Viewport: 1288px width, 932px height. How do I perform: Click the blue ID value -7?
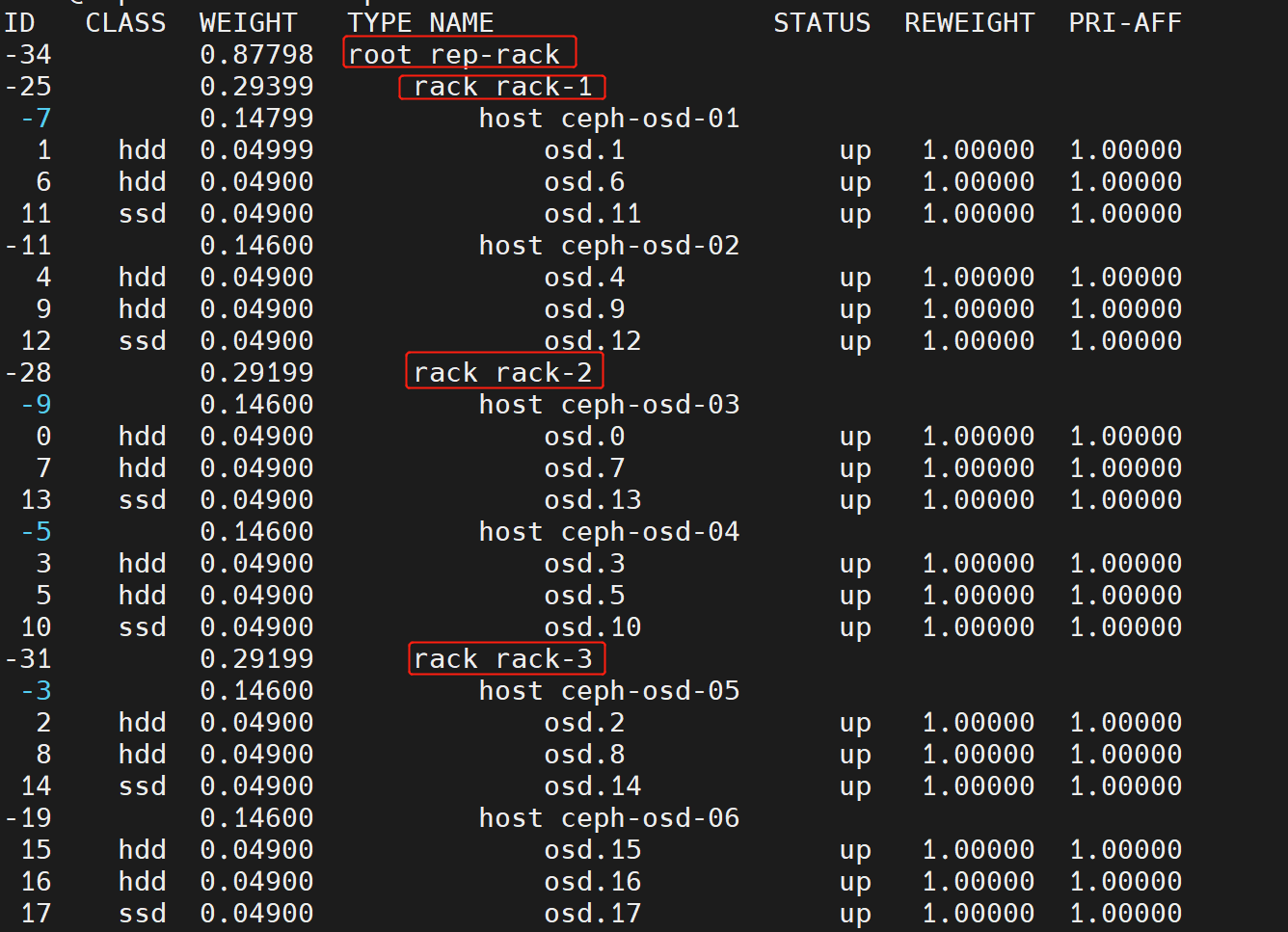point(36,119)
